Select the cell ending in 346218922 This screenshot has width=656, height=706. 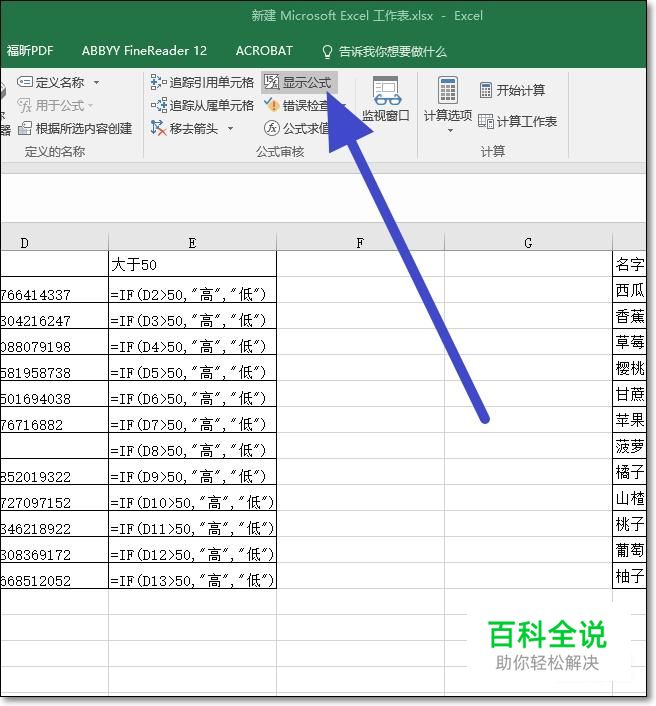coord(54,524)
